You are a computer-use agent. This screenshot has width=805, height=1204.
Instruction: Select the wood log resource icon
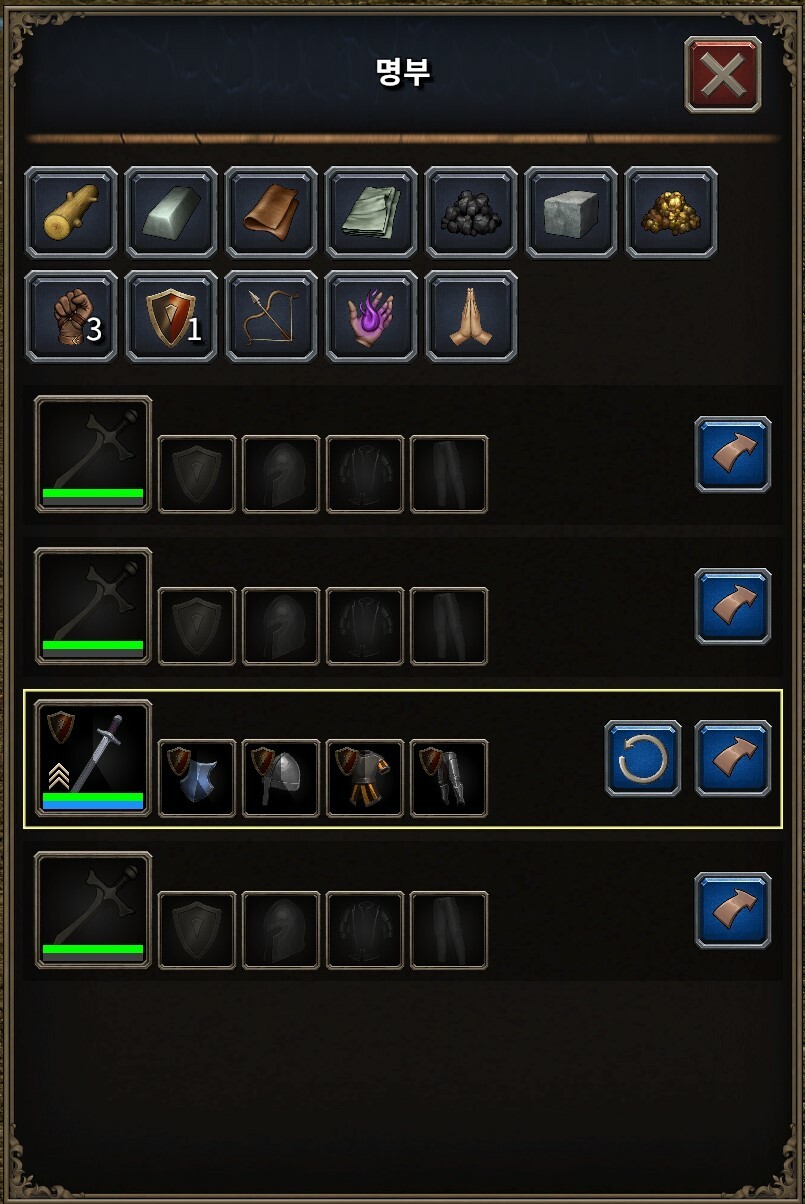[x=71, y=212]
